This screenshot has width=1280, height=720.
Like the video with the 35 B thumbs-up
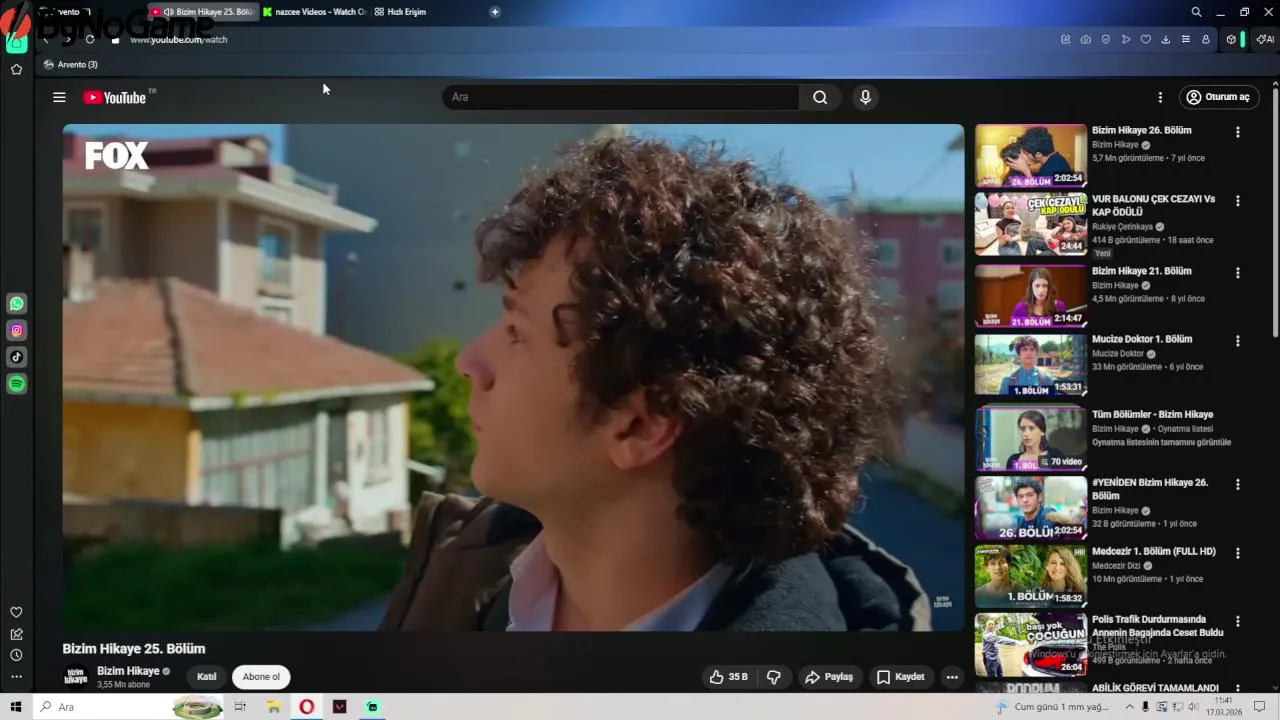729,677
